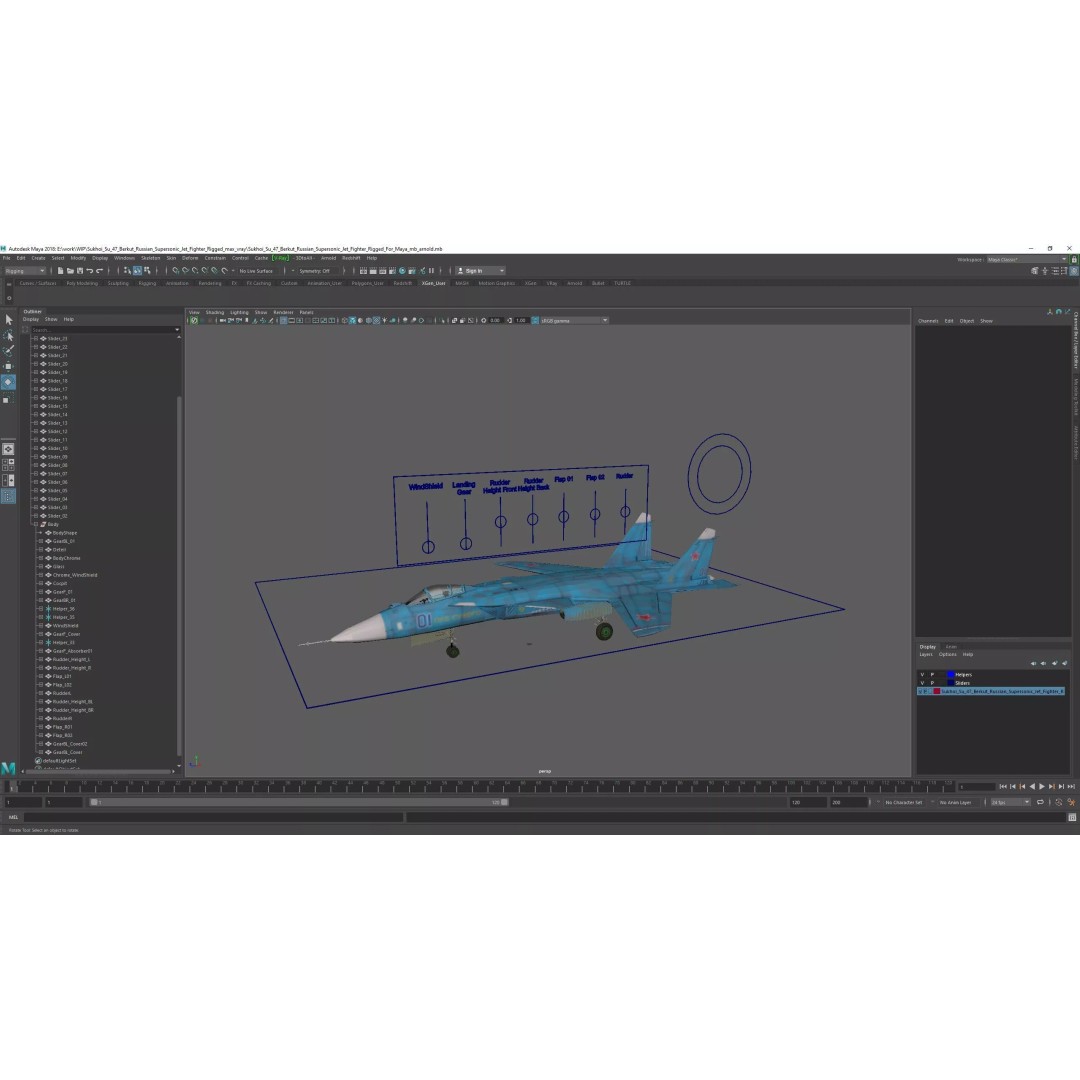Screen dimensions: 1080x1080
Task: Open the Skeleton menu
Action: [150, 258]
